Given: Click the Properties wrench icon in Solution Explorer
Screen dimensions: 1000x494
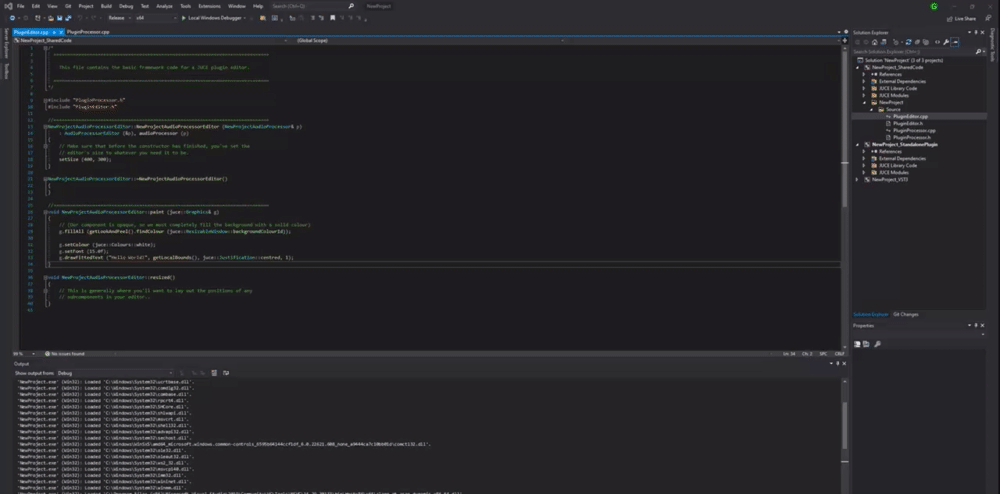Looking at the screenshot, I should click(x=946, y=42).
